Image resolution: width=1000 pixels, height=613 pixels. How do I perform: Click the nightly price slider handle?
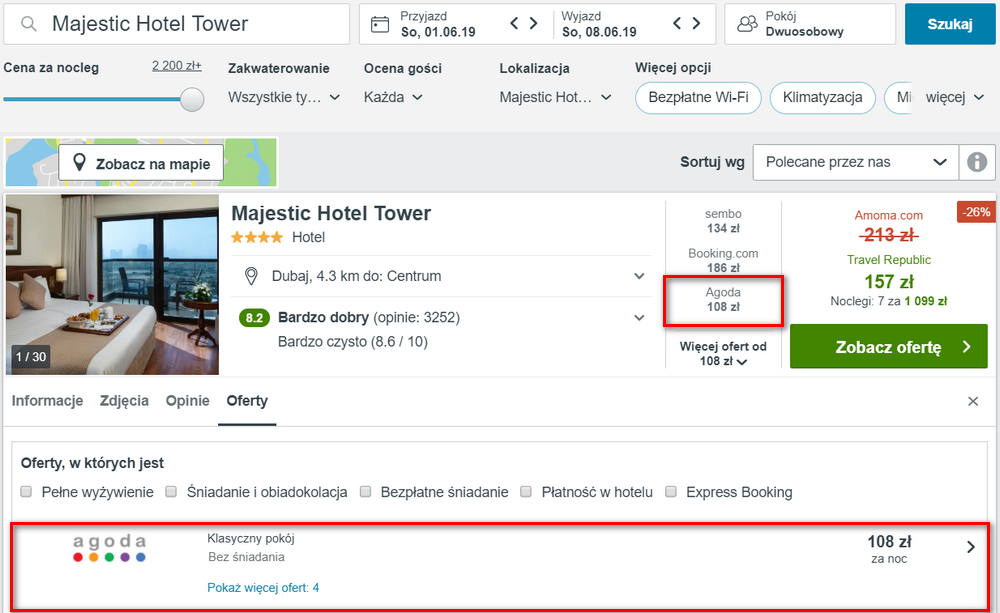(191, 100)
